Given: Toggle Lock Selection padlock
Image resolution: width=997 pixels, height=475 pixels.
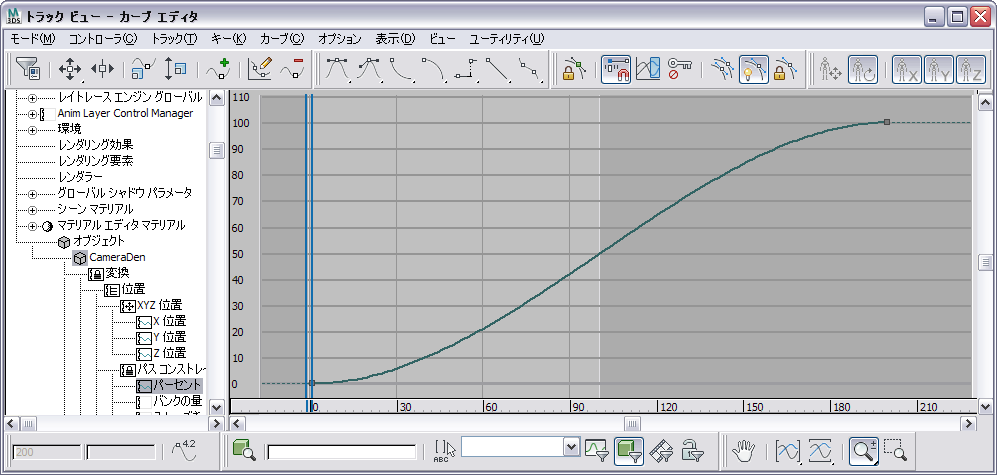Looking at the screenshot, I should tap(573, 69).
